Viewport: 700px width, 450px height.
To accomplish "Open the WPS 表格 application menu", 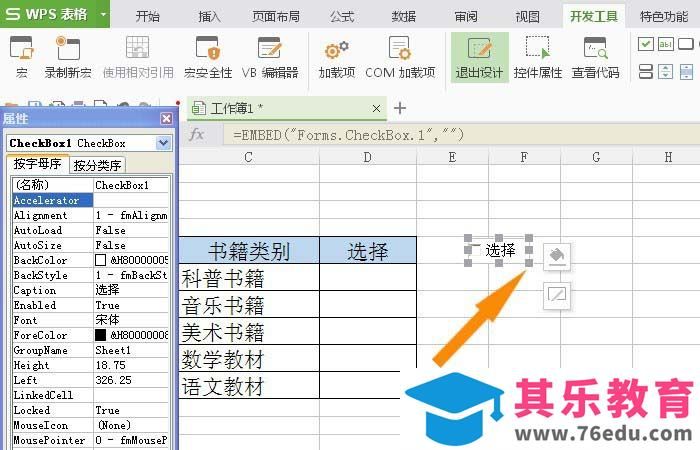I will point(54,14).
